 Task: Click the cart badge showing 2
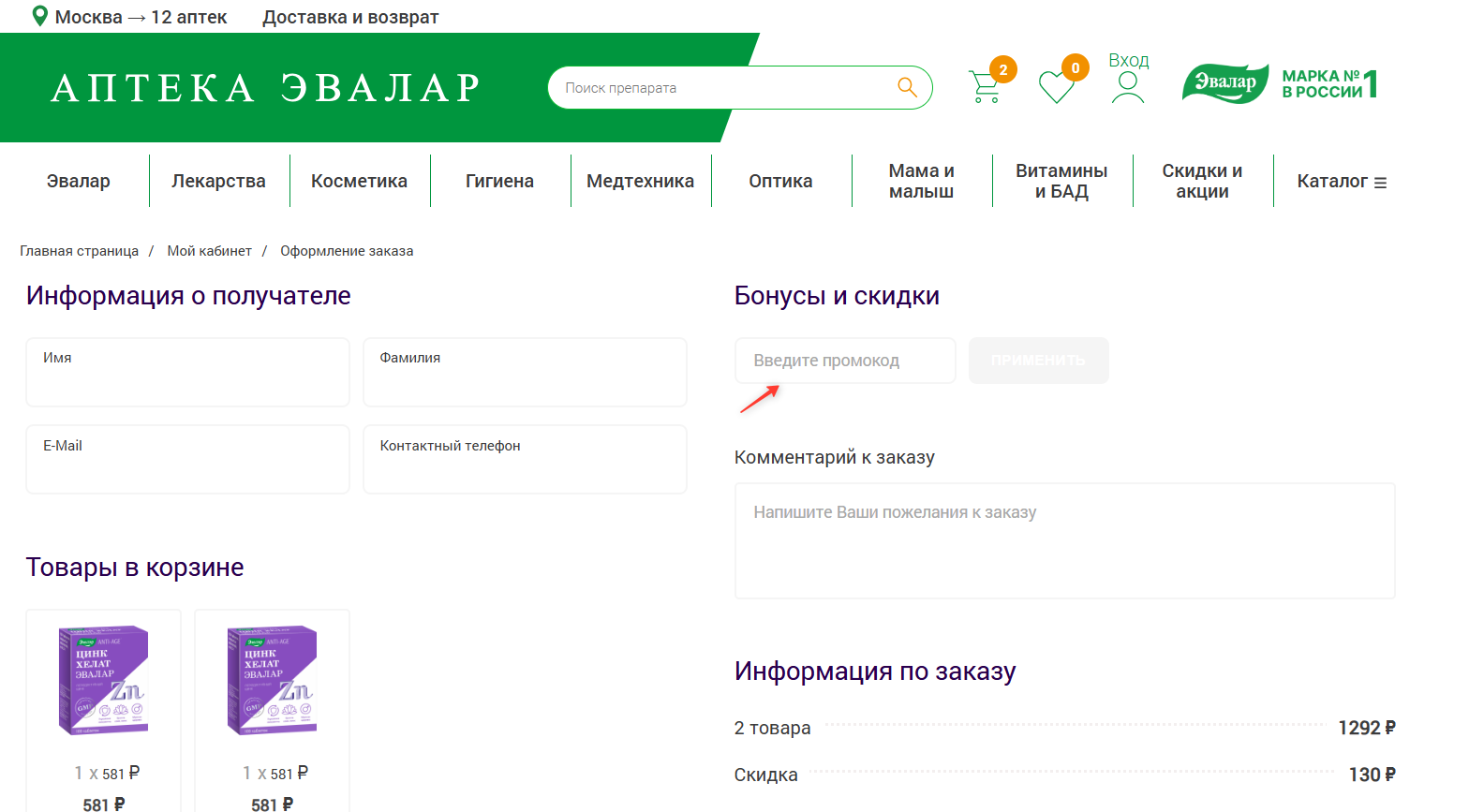(x=1003, y=69)
